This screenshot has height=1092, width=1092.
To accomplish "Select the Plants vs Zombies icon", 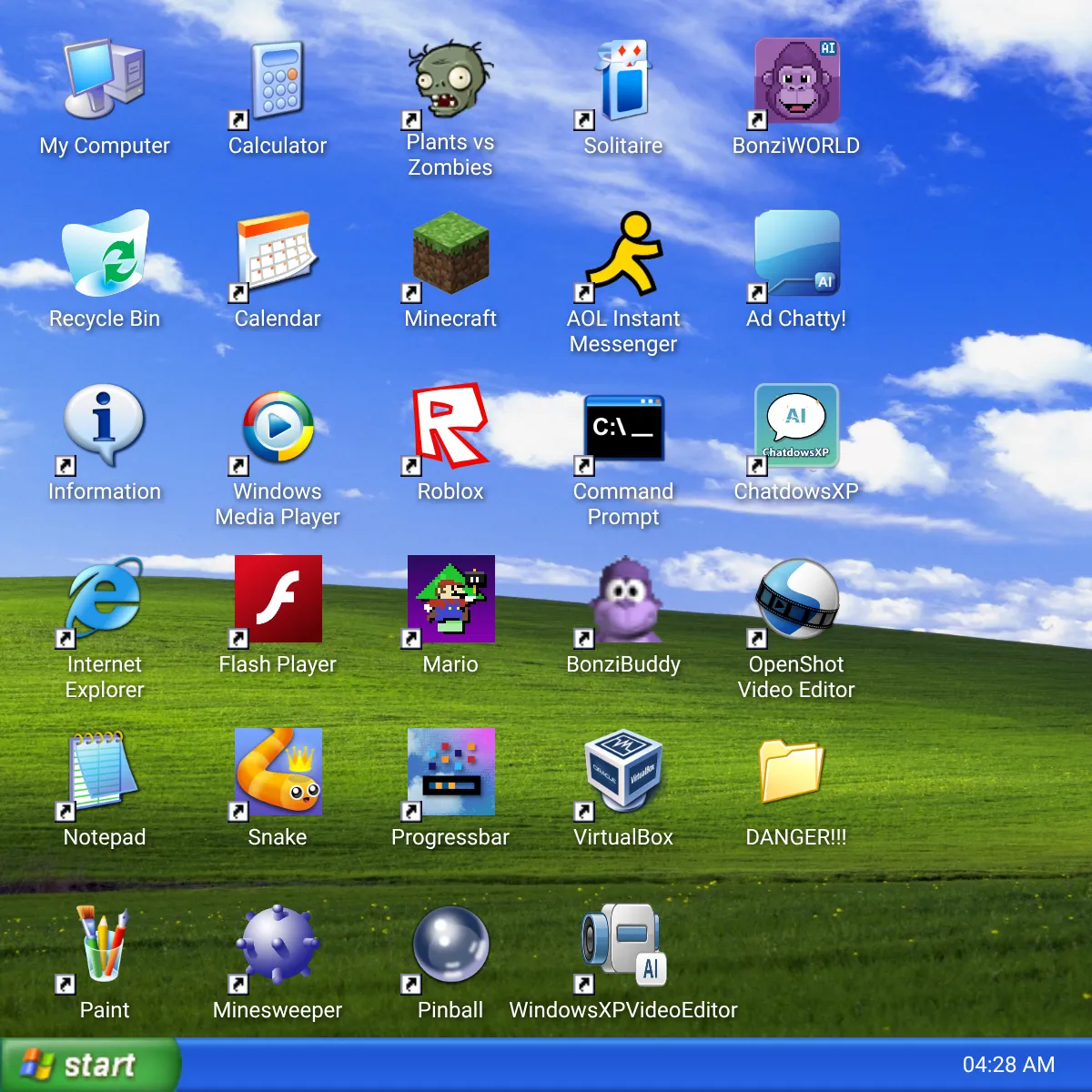I will coord(450,80).
